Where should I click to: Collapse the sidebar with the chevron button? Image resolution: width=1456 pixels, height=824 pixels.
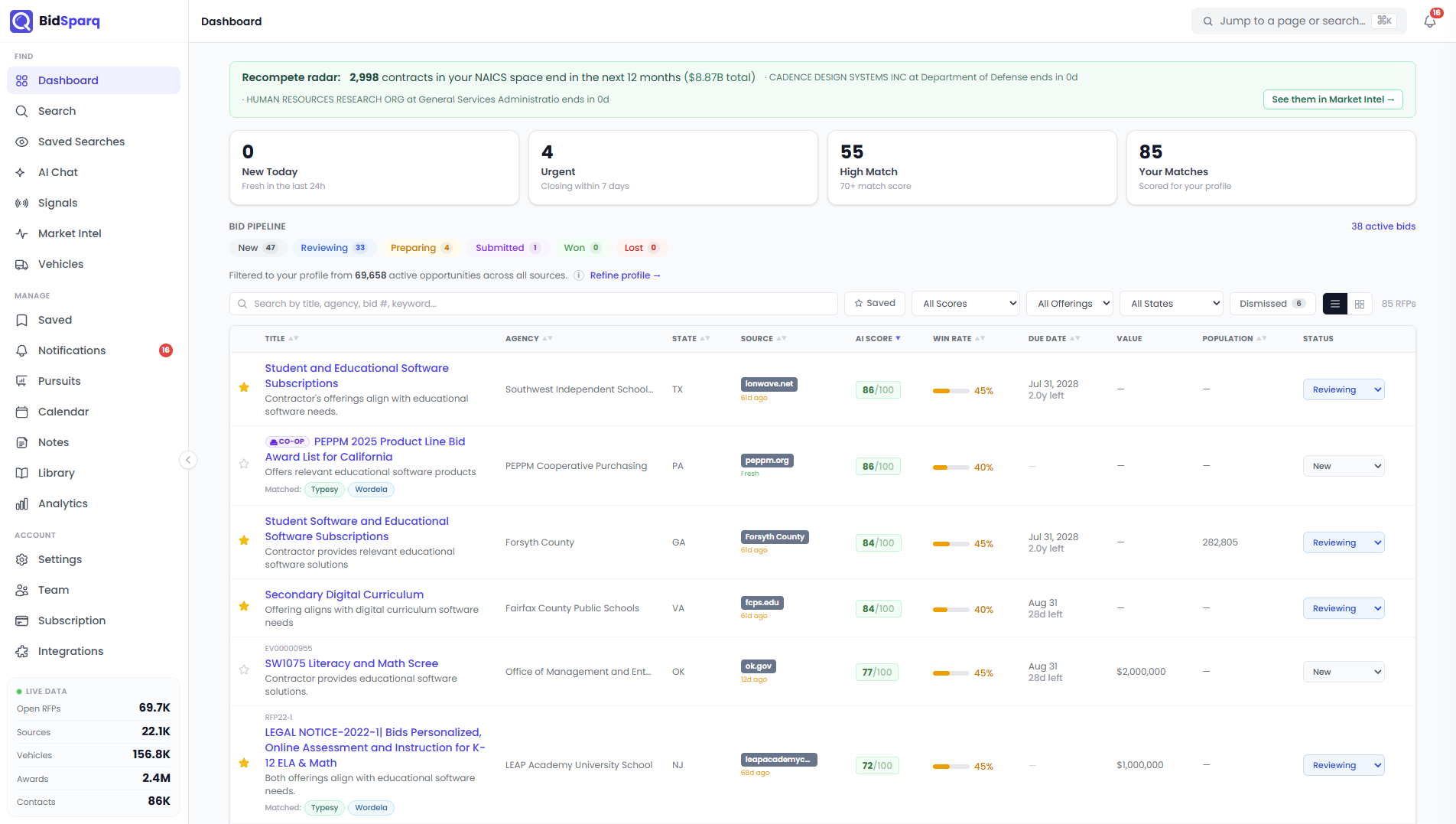[188, 460]
